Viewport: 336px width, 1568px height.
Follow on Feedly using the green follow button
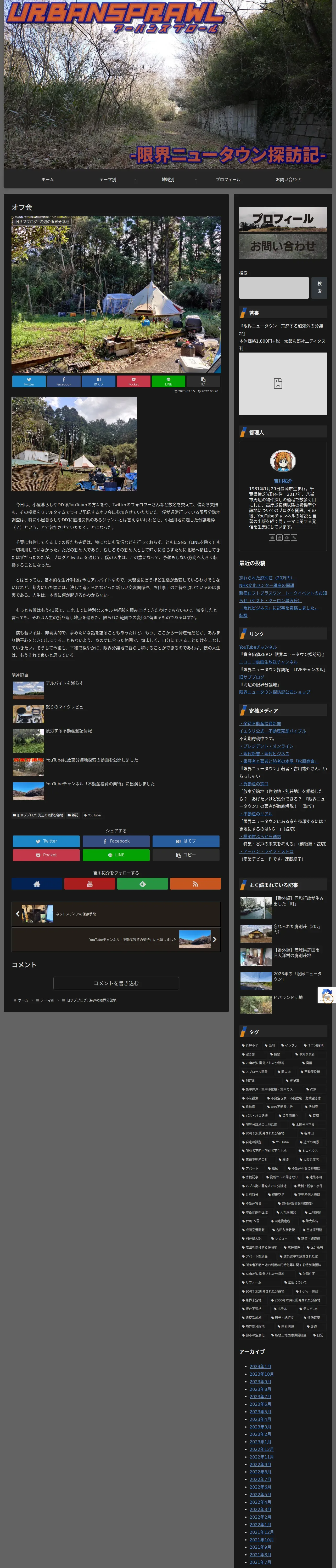(x=142, y=883)
